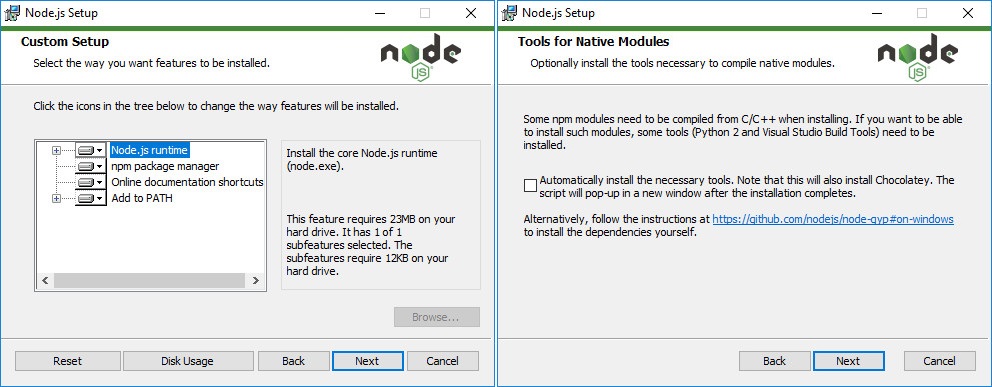This screenshot has width=992, height=387.
Task: Open the node-gyp on-windows GitHub link
Action: pos(833,219)
